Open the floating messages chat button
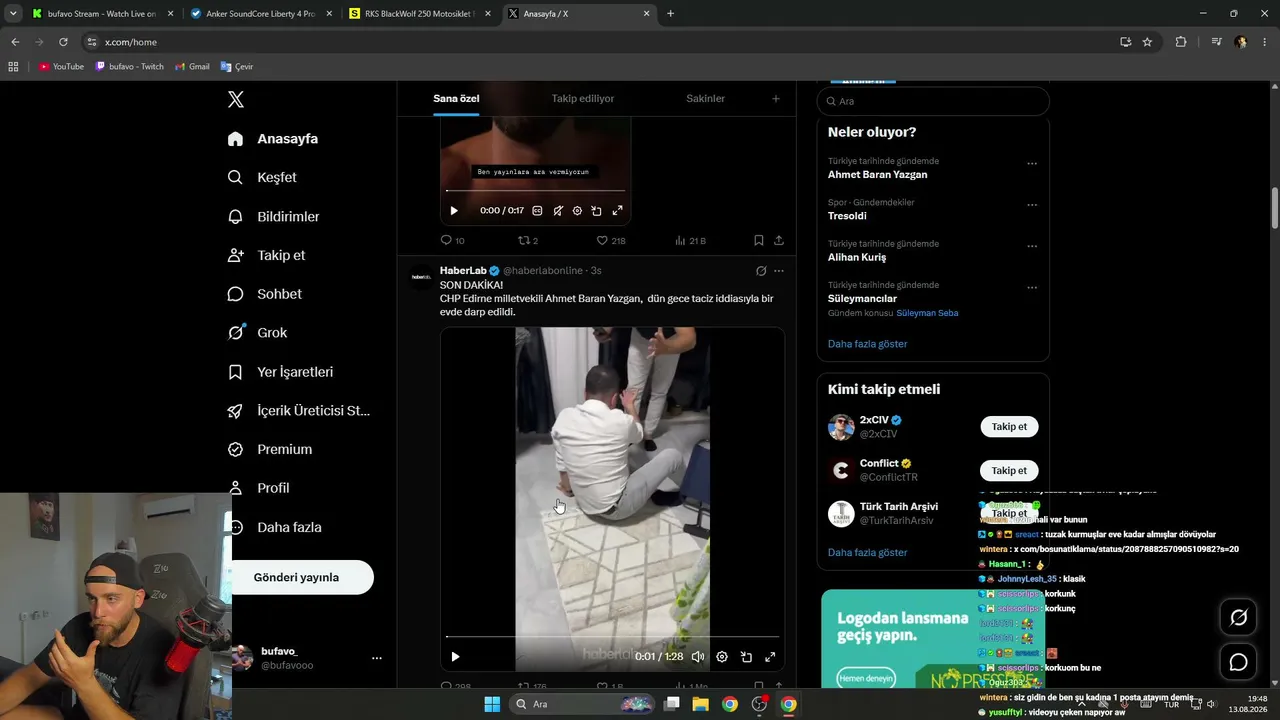This screenshot has height=720, width=1280. (x=1238, y=662)
